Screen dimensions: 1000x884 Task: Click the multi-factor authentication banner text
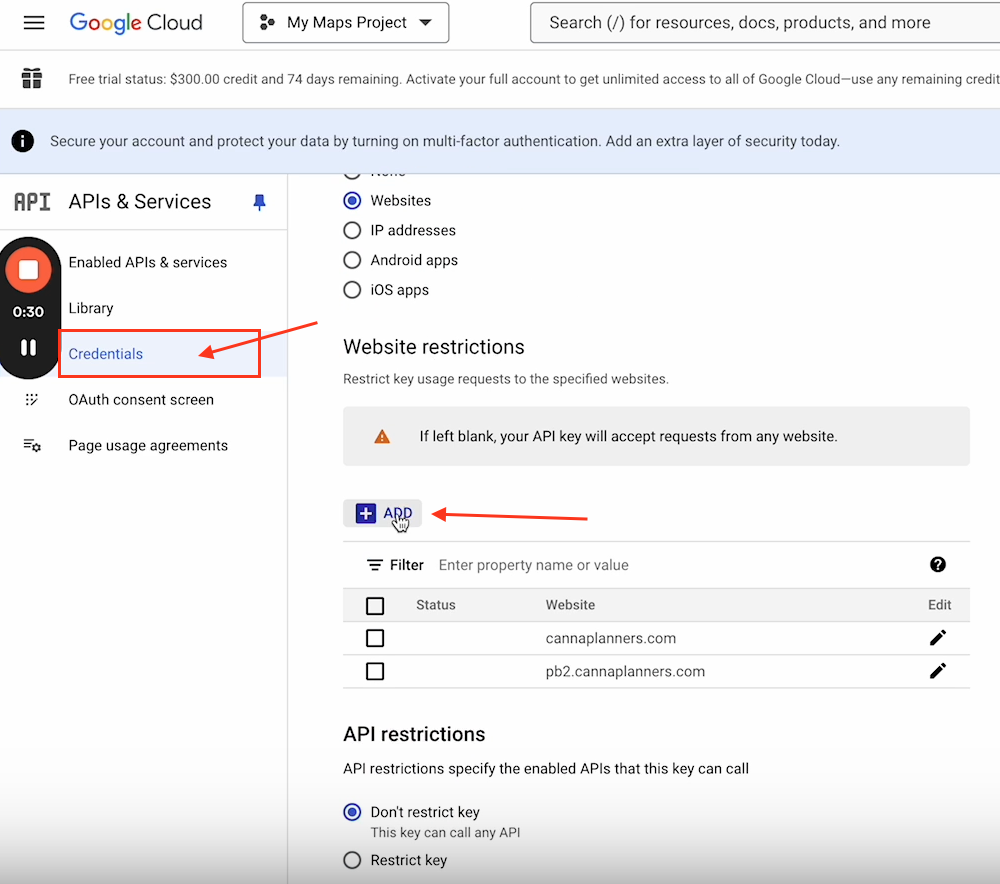click(445, 141)
